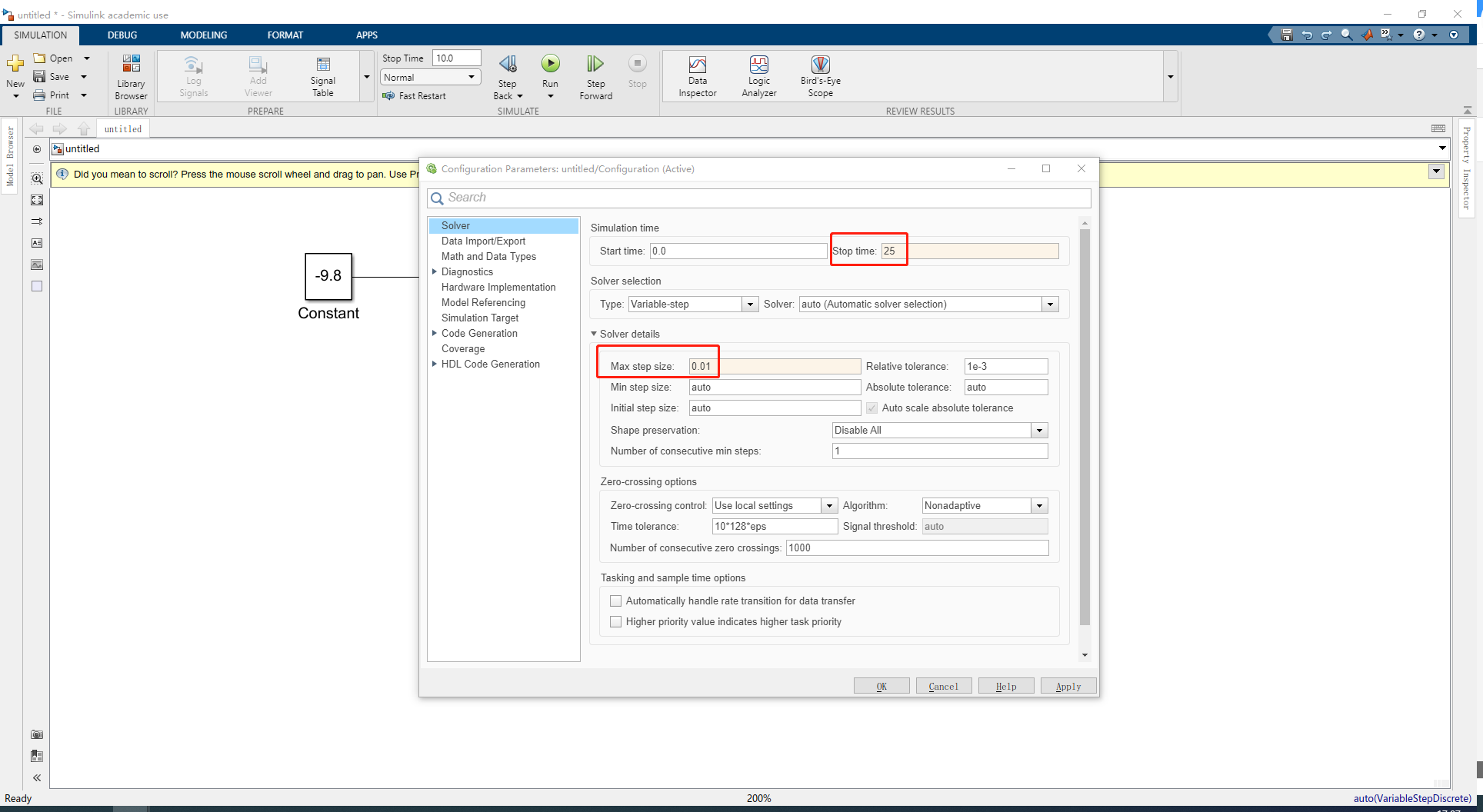Run the simulation
The image size is (1483, 812).
coord(550,69)
